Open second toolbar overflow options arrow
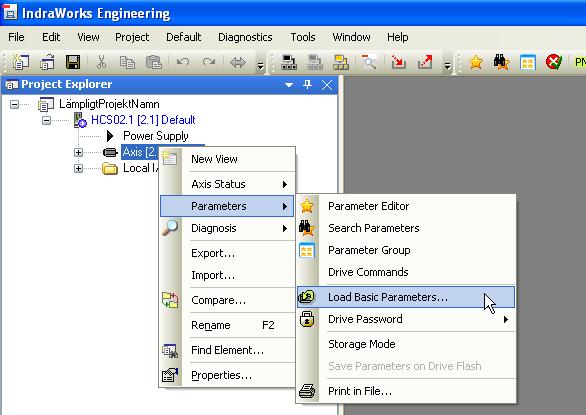 447,66
